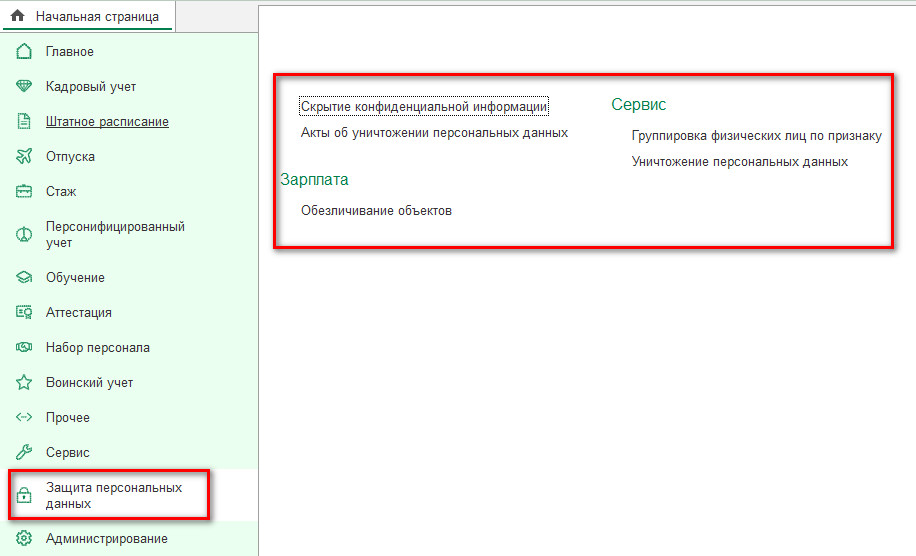Click the gear icon for Администрирование
Image resolution: width=916 pixels, height=556 pixels.
click(x=25, y=539)
